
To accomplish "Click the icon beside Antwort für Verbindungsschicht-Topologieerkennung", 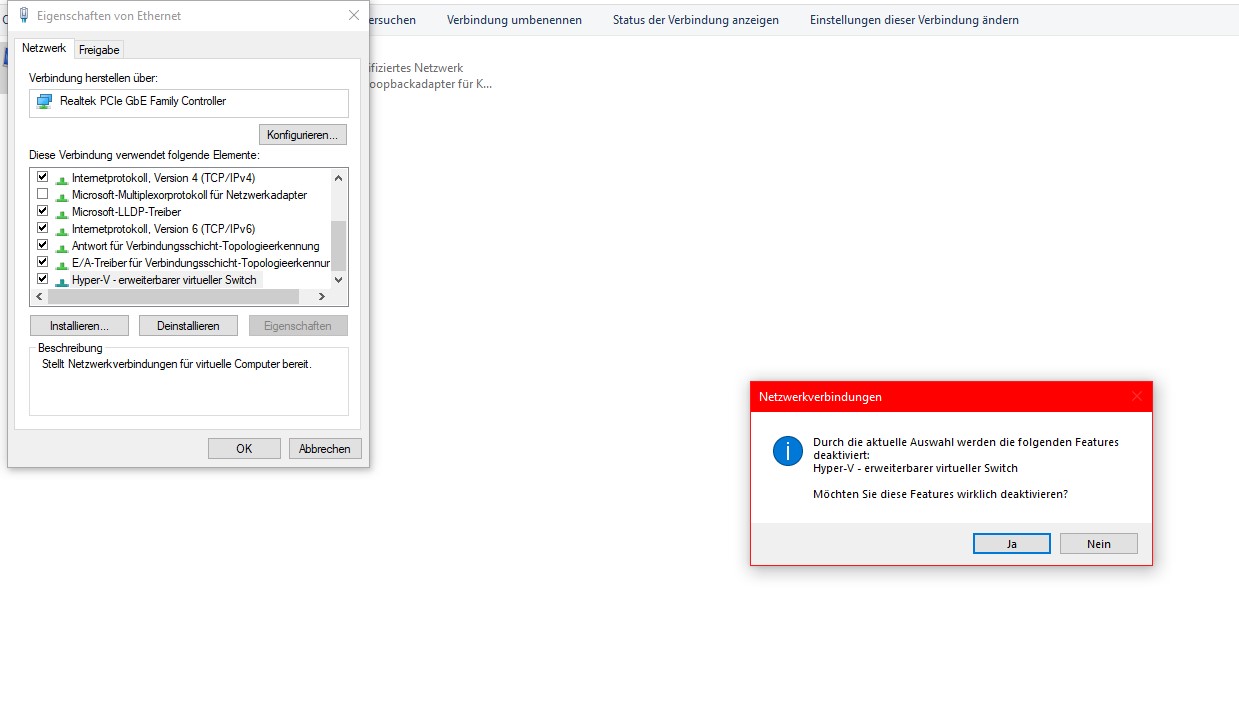I will pos(62,247).
